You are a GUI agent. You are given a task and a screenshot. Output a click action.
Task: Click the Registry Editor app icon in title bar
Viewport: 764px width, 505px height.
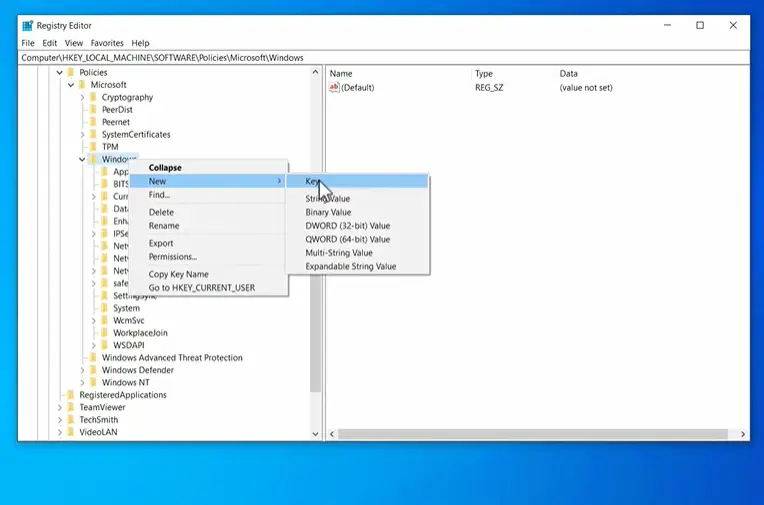pyautogui.click(x=28, y=25)
